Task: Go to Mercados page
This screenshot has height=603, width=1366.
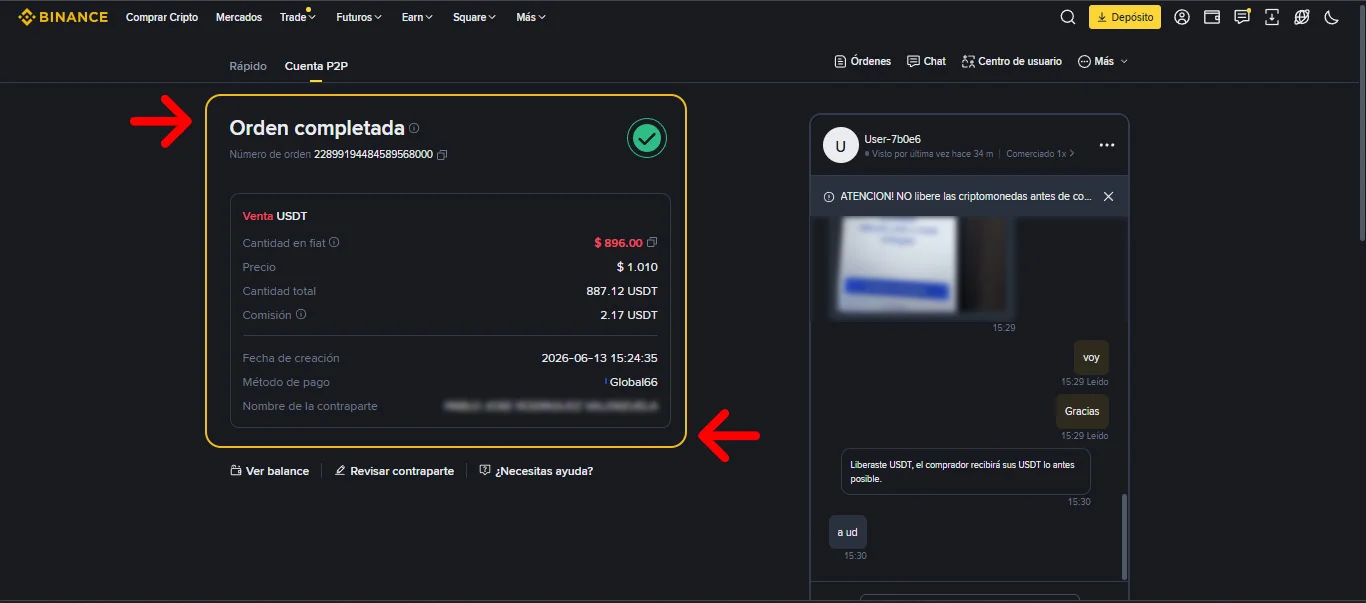Action: (x=239, y=17)
